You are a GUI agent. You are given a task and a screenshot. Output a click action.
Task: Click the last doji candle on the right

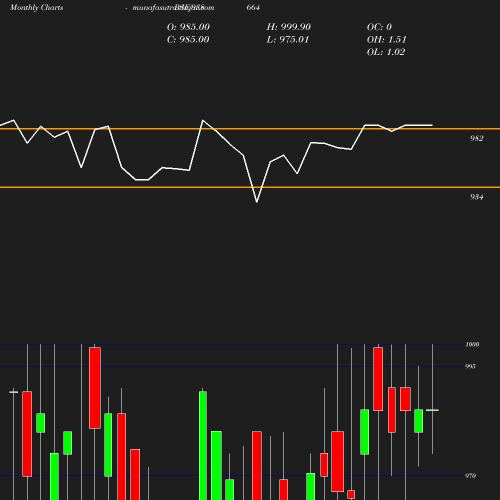pos(432,410)
